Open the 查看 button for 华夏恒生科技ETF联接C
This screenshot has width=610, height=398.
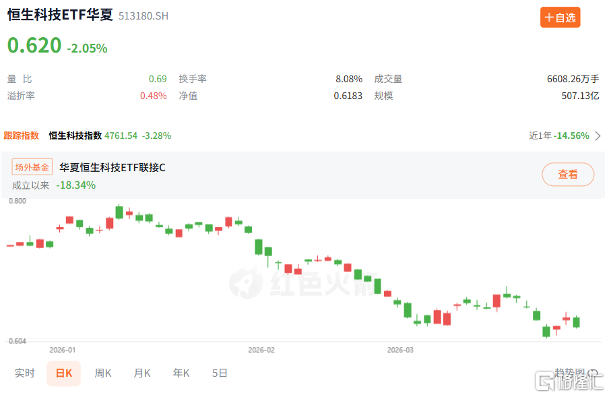(x=568, y=174)
